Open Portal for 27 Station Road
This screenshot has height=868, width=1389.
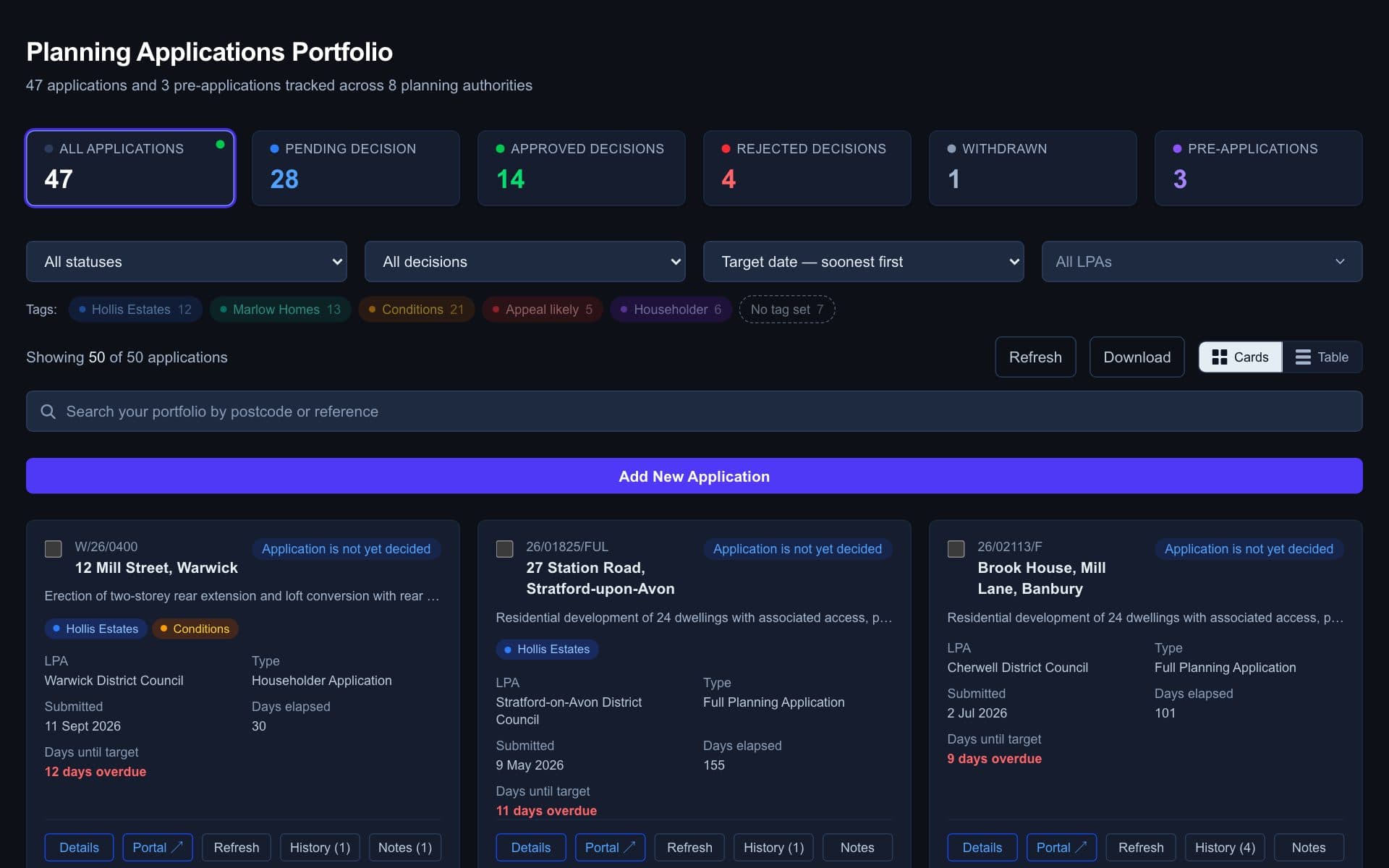click(610, 848)
